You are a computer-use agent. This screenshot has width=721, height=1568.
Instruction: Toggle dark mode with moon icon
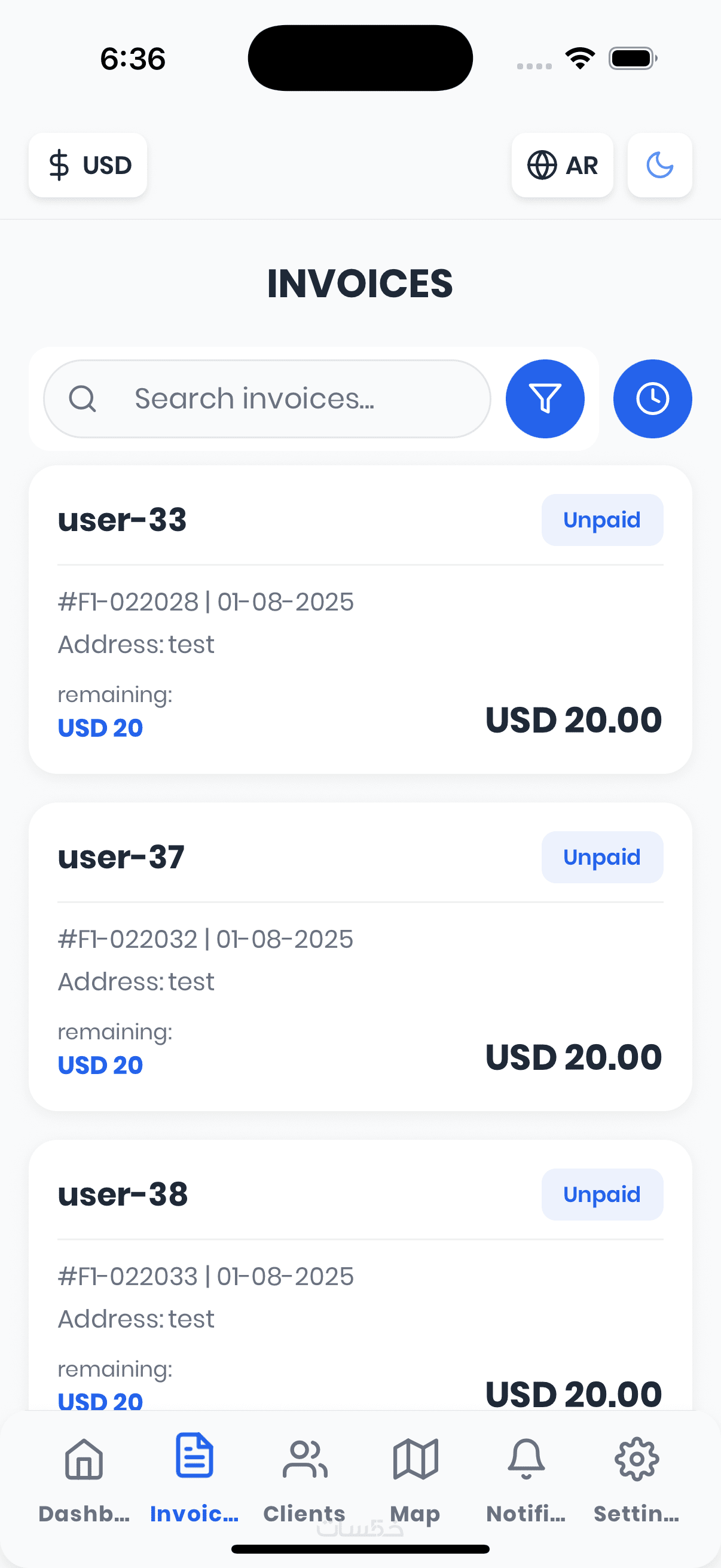pos(659,165)
